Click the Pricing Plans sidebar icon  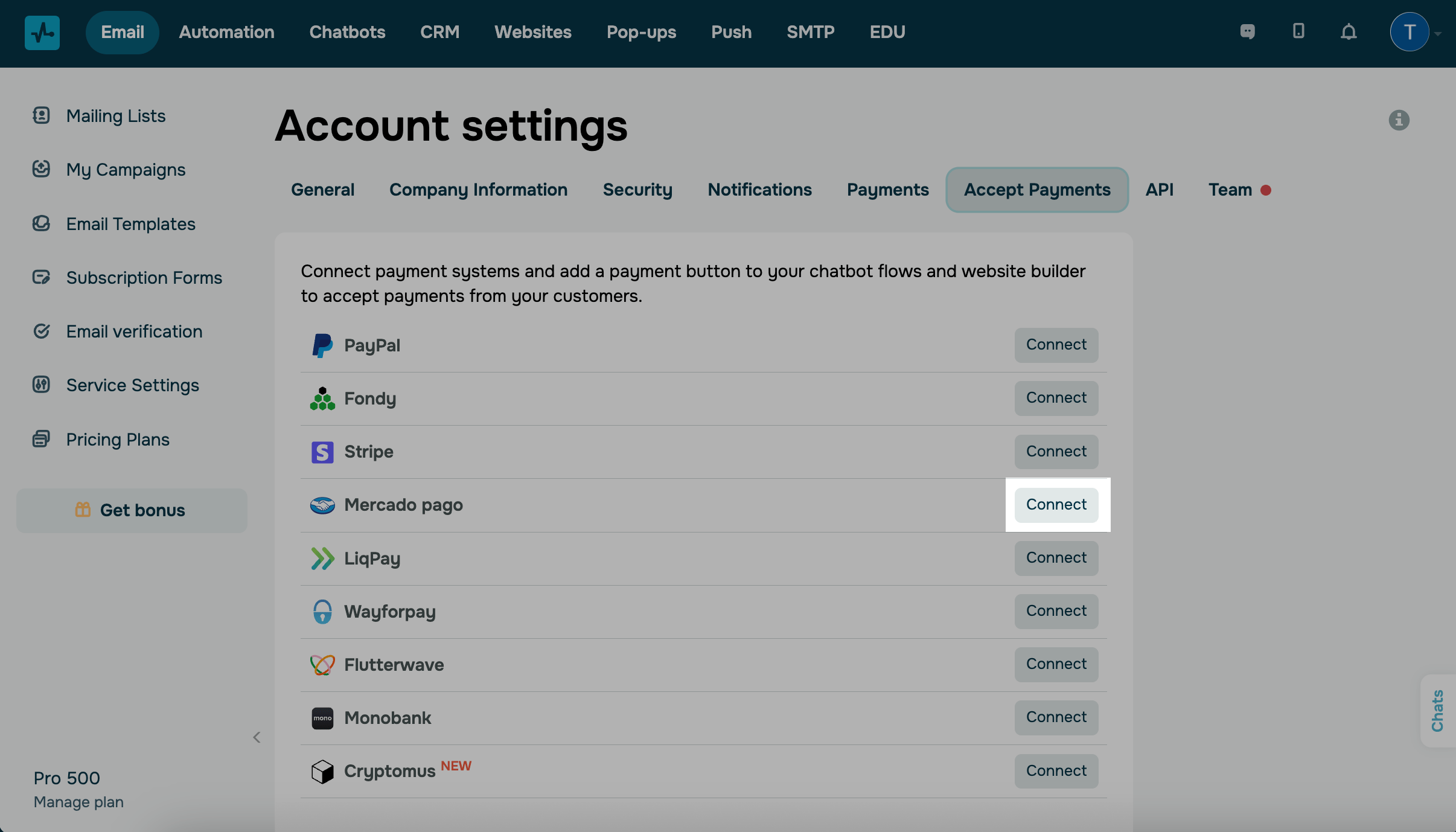point(41,439)
